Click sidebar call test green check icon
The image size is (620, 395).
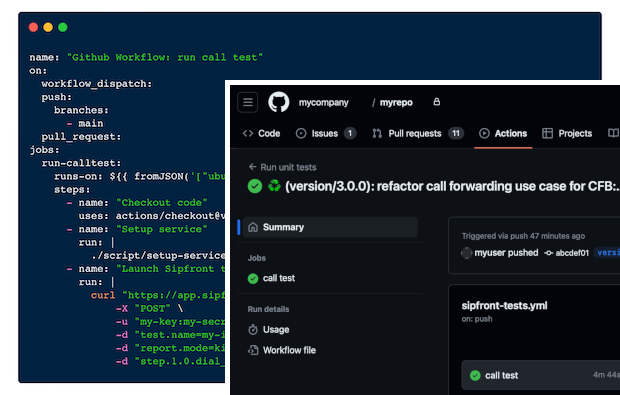coord(253,279)
